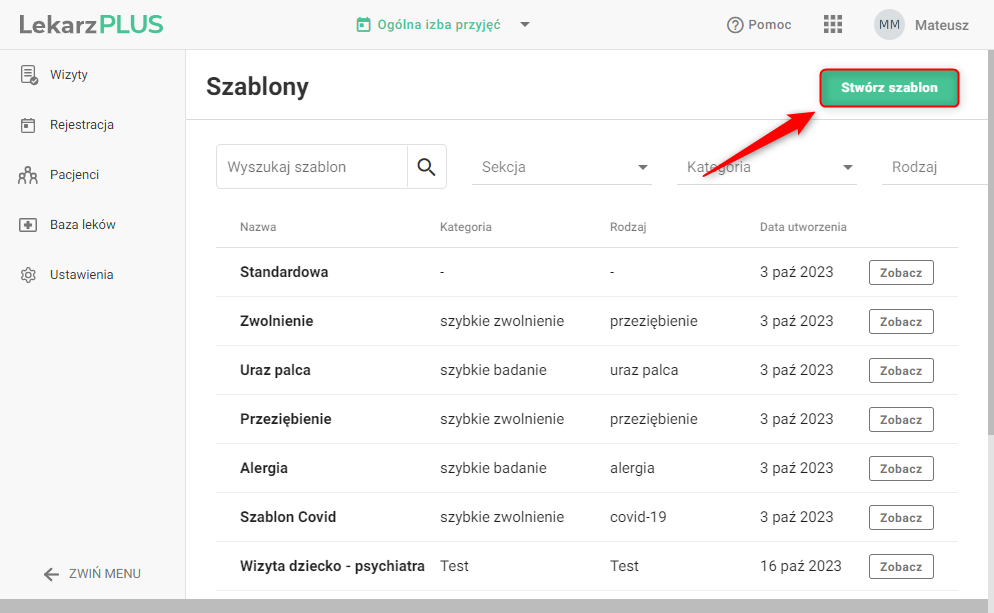Viewport: 994px width, 613px height.
Task: Open the apps grid icon
Action: coord(833,25)
